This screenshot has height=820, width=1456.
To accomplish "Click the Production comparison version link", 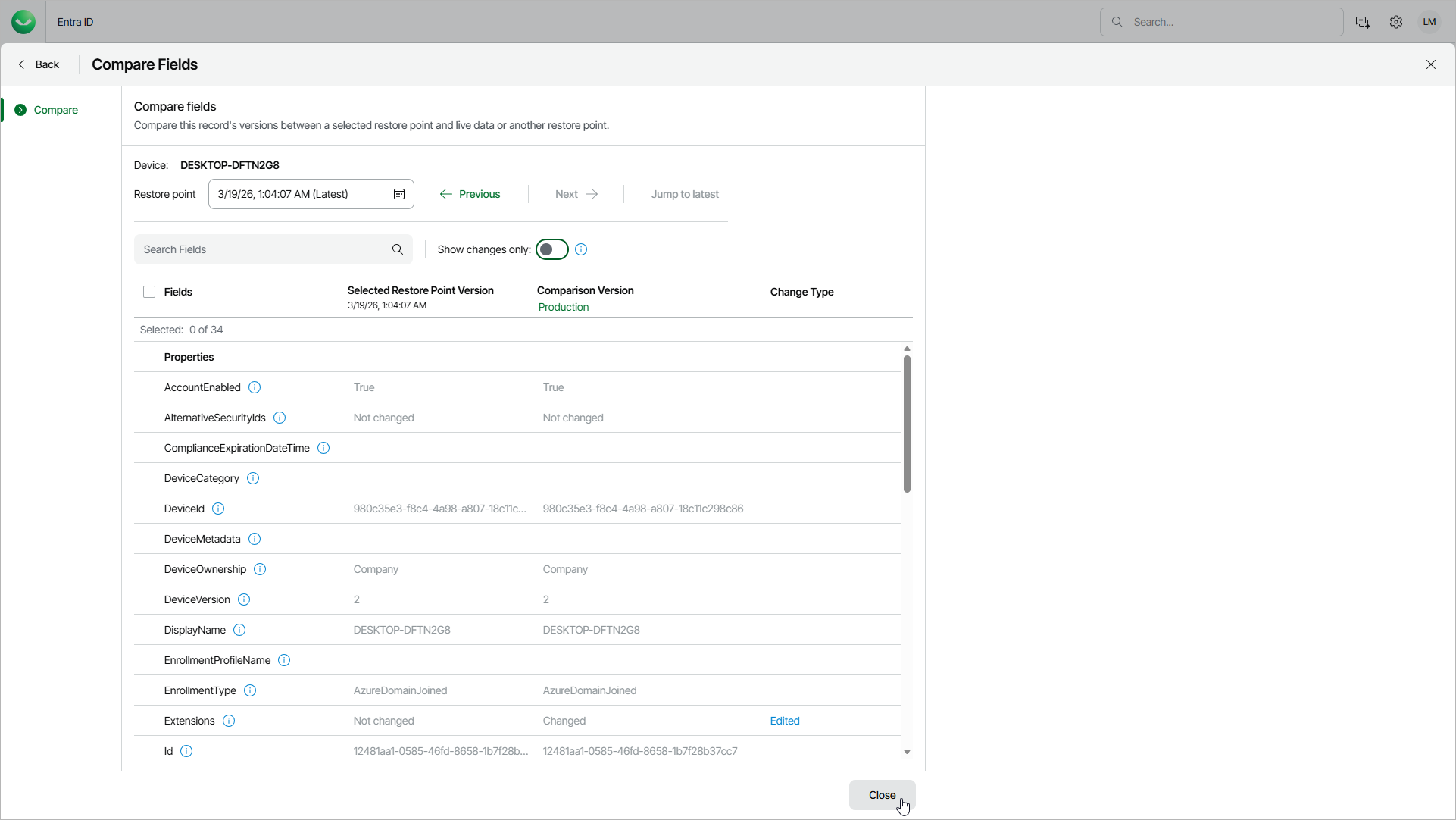I will click(564, 307).
